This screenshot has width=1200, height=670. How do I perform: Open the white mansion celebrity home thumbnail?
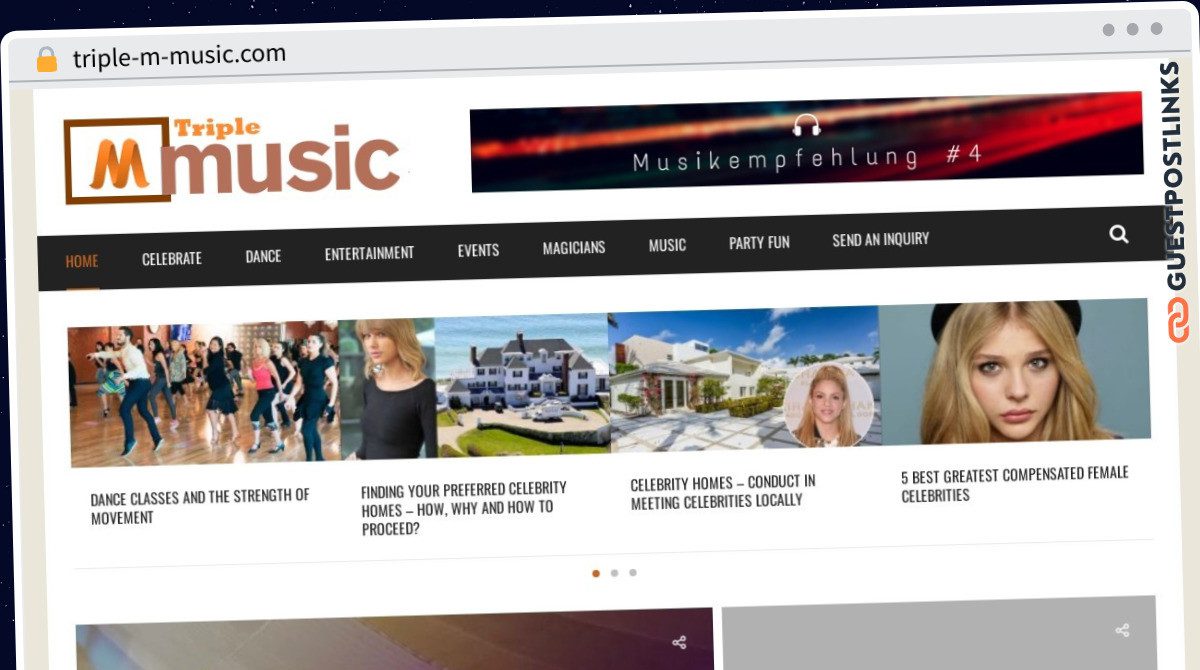[x=474, y=386]
